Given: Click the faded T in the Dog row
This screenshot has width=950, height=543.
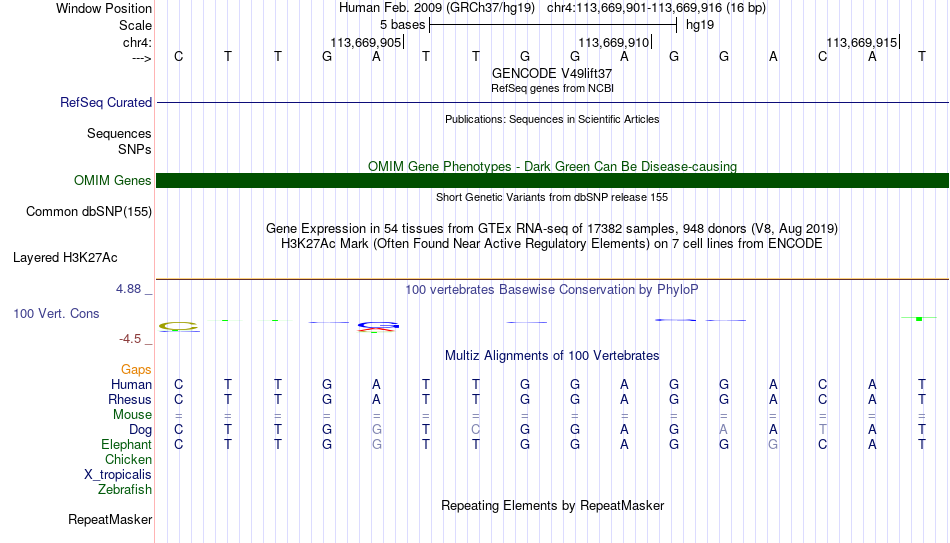Looking at the screenshot, I should pos(822,430).
